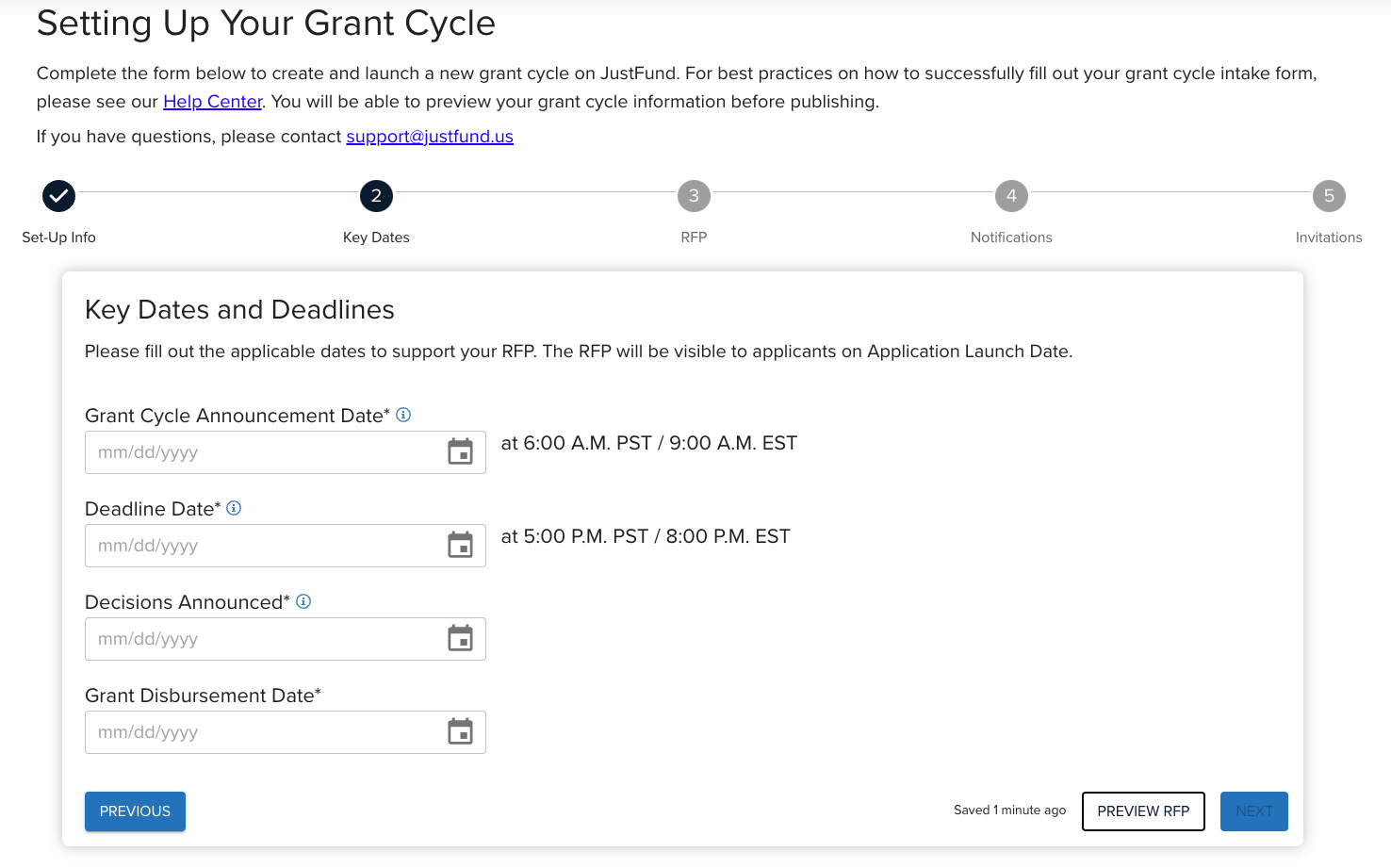
Task: Click the 'Invitations' step label
Action: pyautogui.click(x=1329, y=237)
